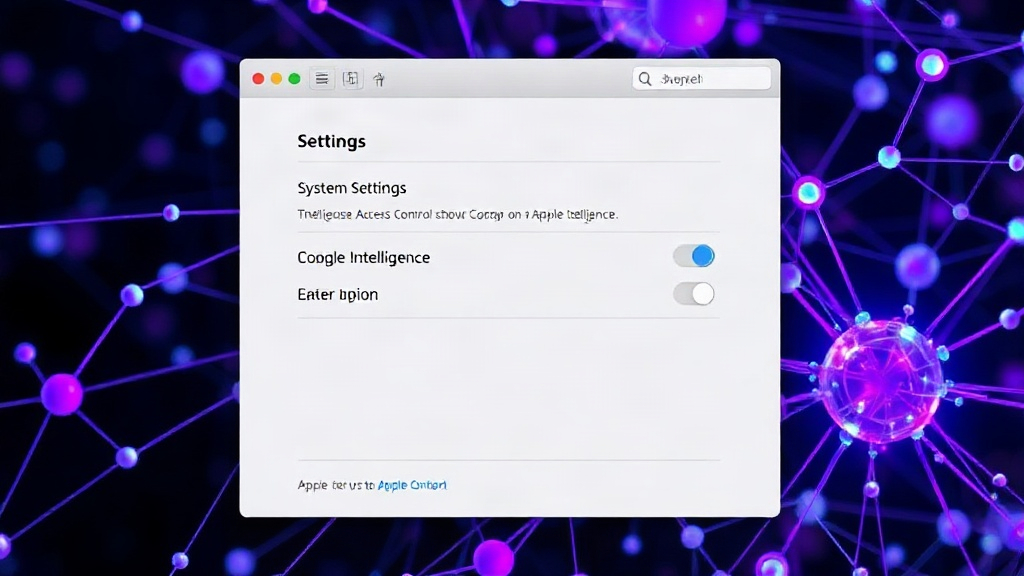Image resolution: width=1024 pixels, height=576 pixels.
Task: Click the square panel icon in toolbar
Action: pos(351,79)
